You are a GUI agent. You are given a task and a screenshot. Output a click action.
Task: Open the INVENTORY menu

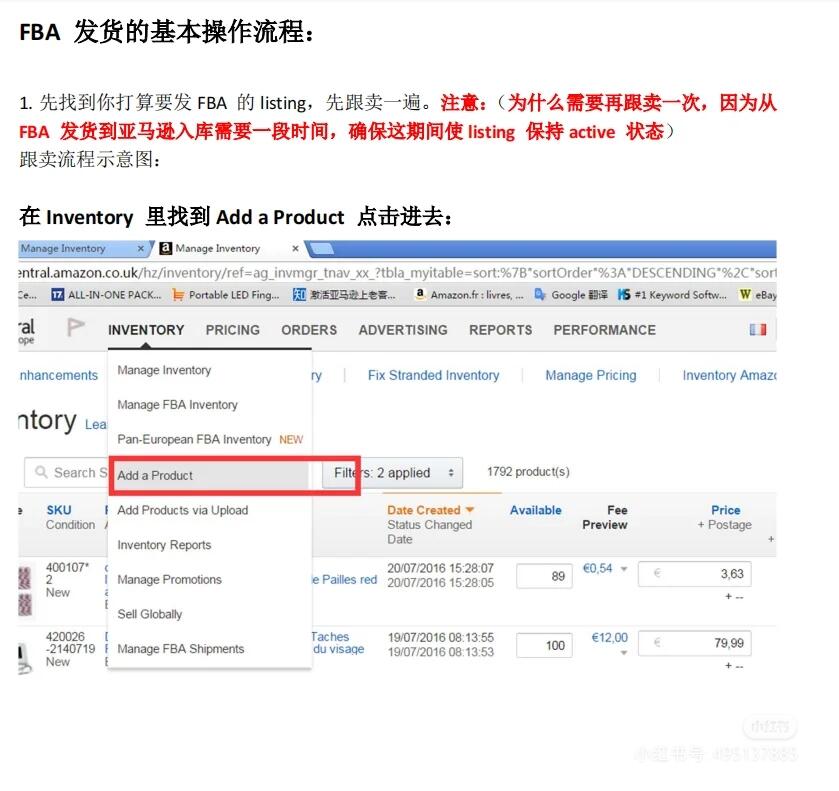tap(146, 330)
